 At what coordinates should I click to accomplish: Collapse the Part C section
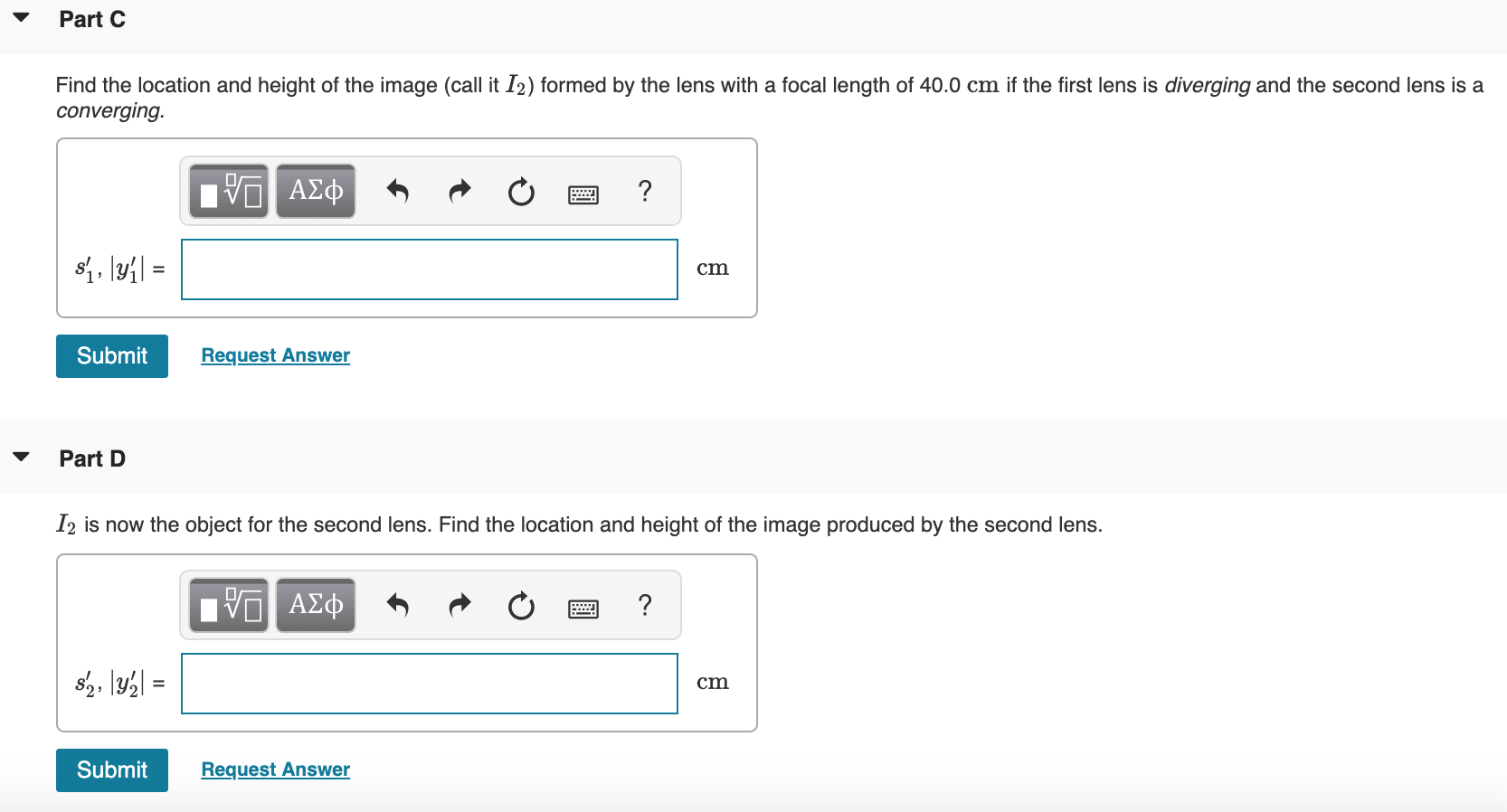[x=20, y=16]
